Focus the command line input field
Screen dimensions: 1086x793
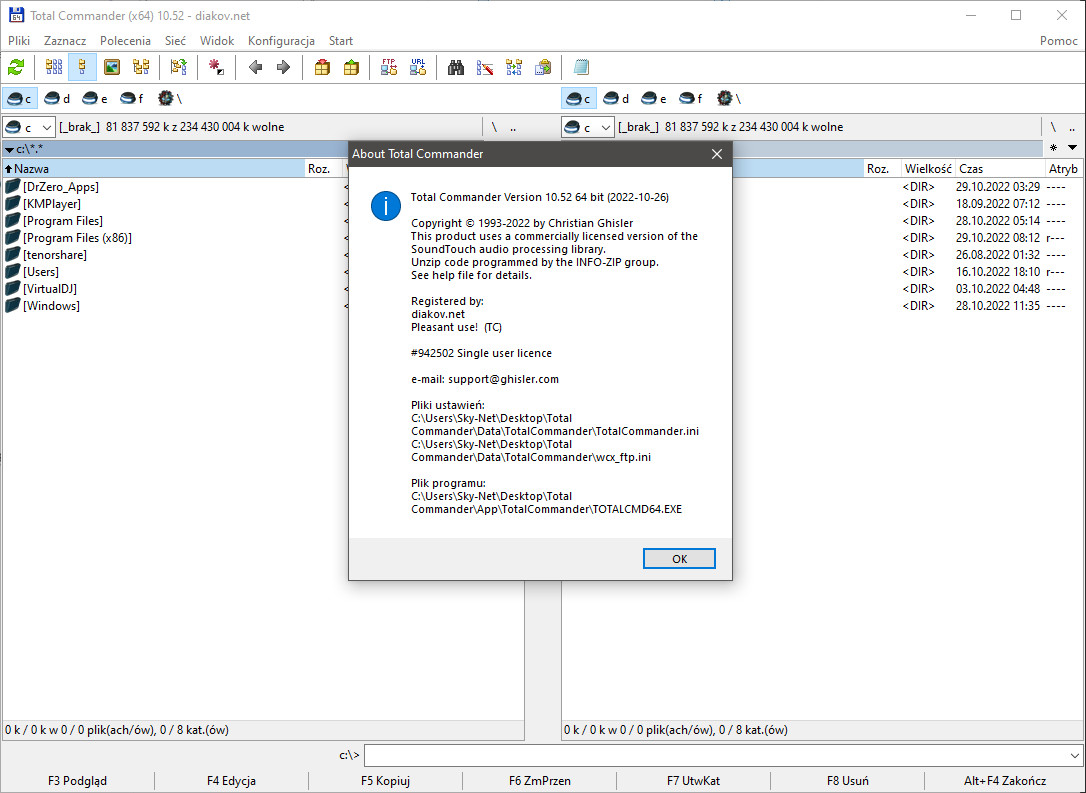(x=715, y=756)
